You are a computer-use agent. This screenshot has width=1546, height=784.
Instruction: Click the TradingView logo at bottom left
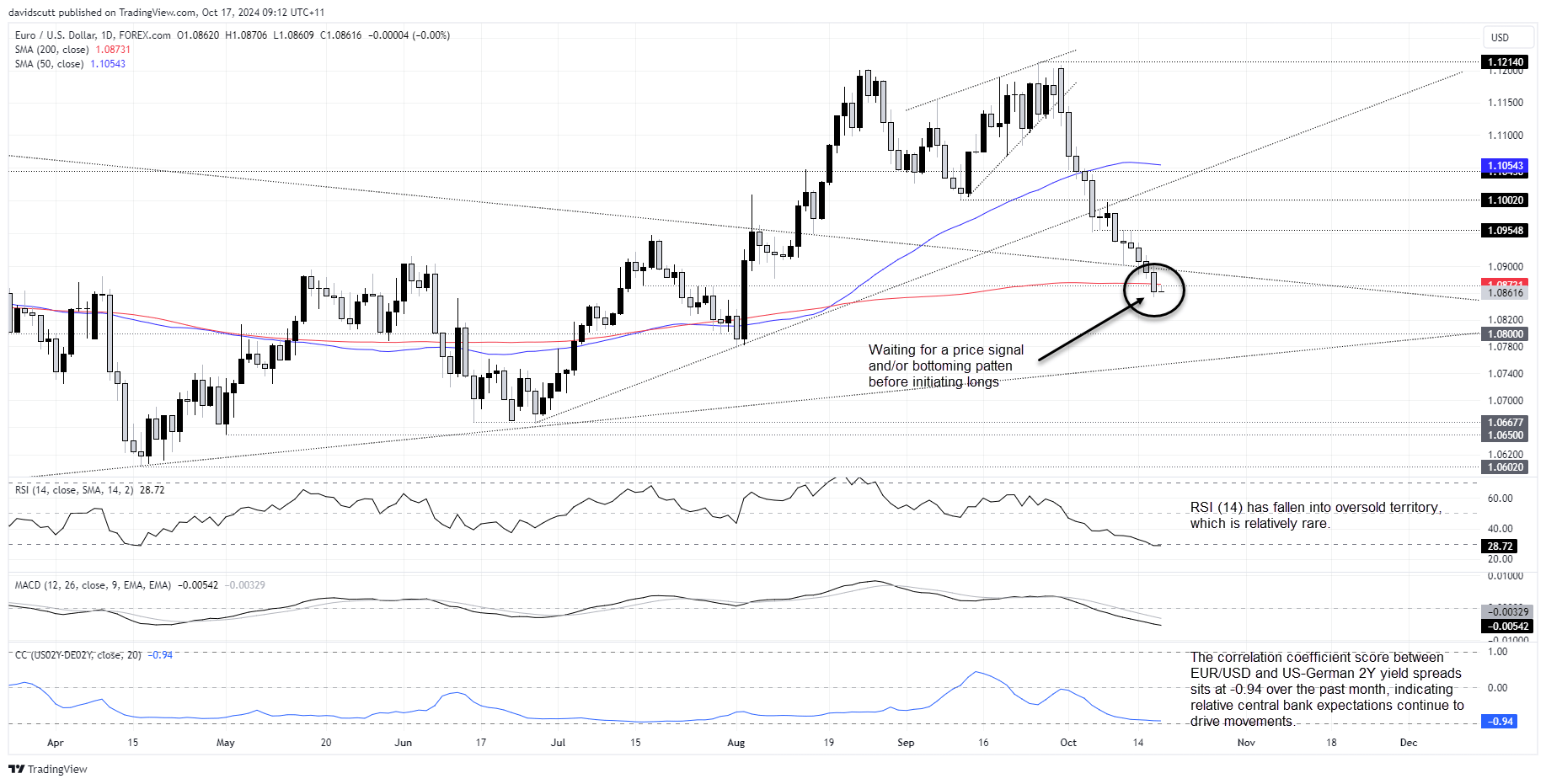tap(47, 769)
